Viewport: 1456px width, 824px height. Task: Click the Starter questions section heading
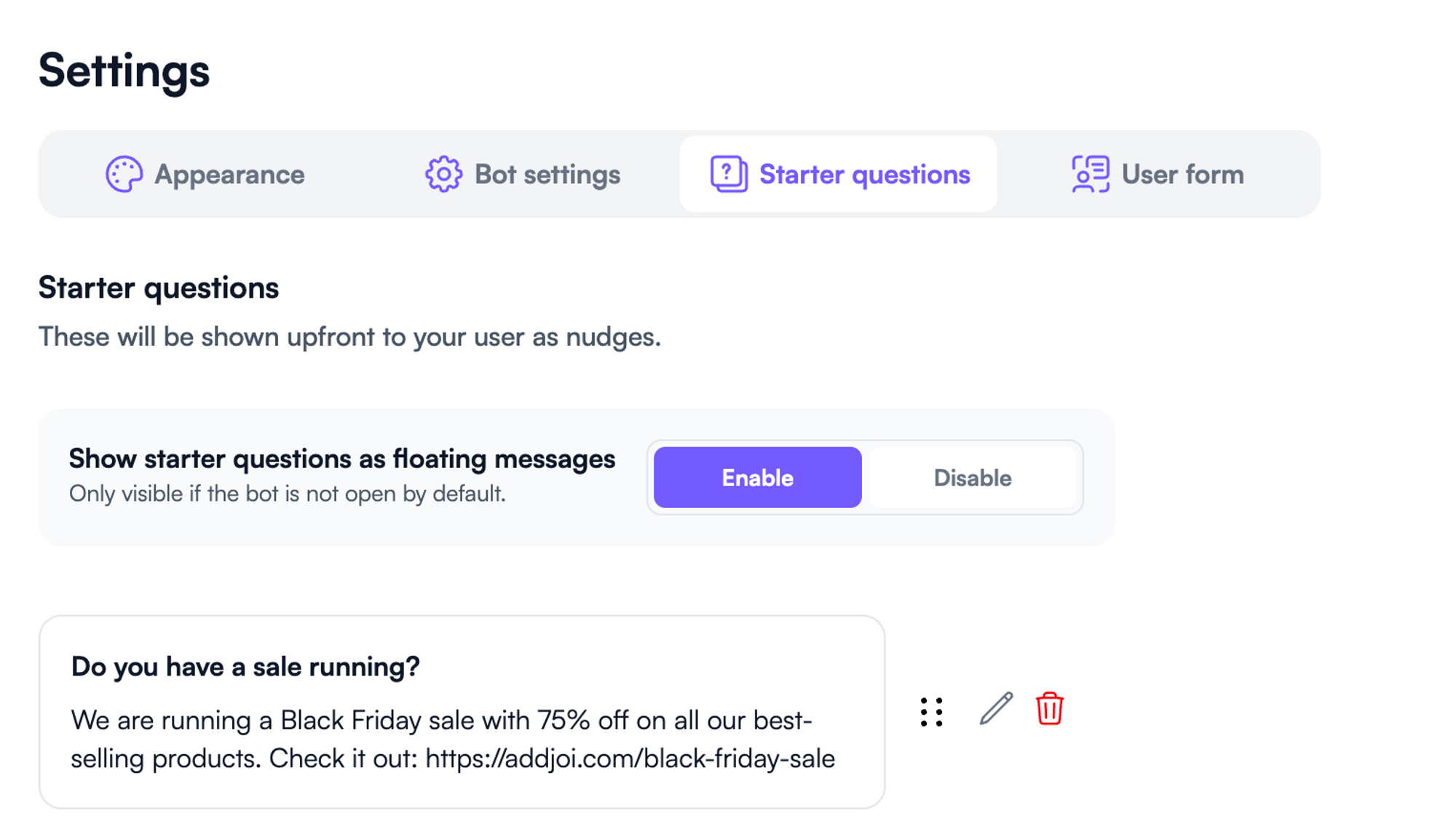158,288
